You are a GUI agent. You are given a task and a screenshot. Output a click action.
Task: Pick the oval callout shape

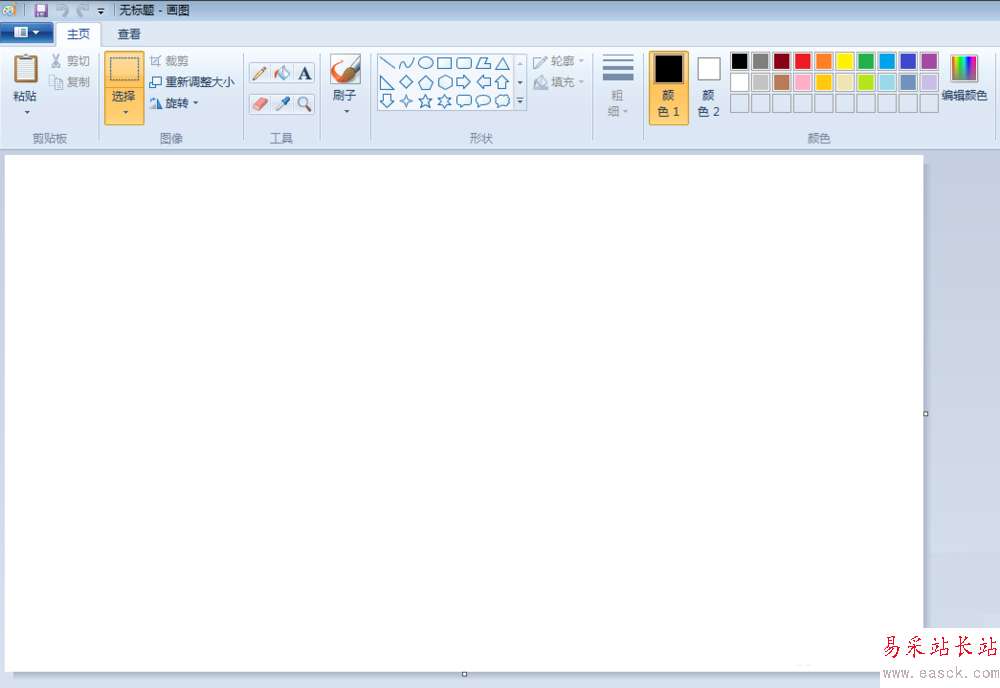[483, 101]
